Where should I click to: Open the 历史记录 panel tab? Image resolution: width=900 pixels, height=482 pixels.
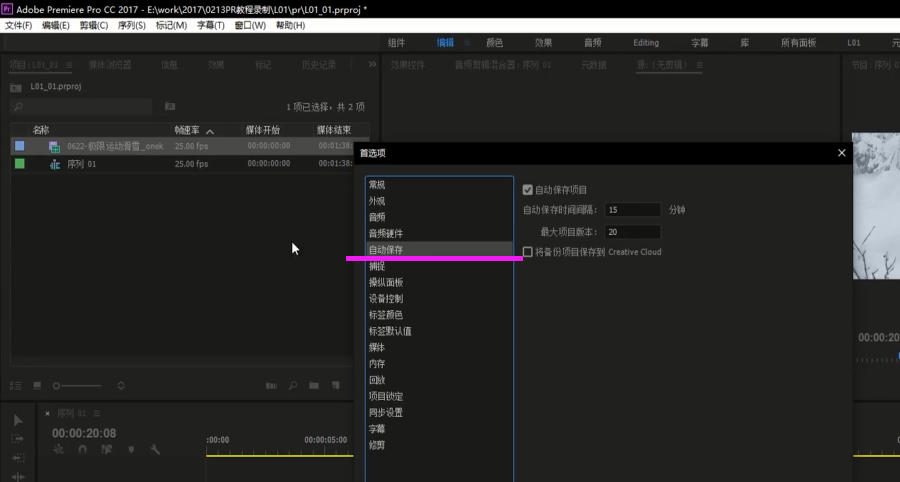[x=319, y=65]
